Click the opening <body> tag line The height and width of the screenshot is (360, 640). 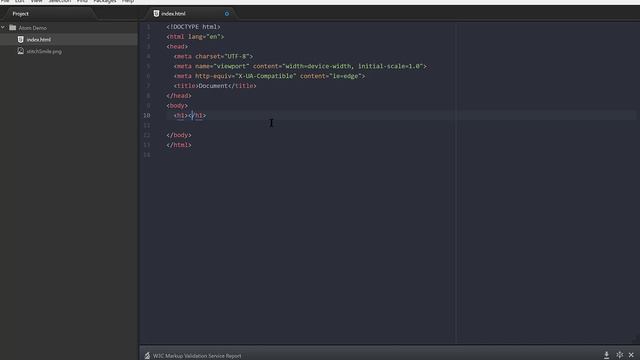point(177,105)
